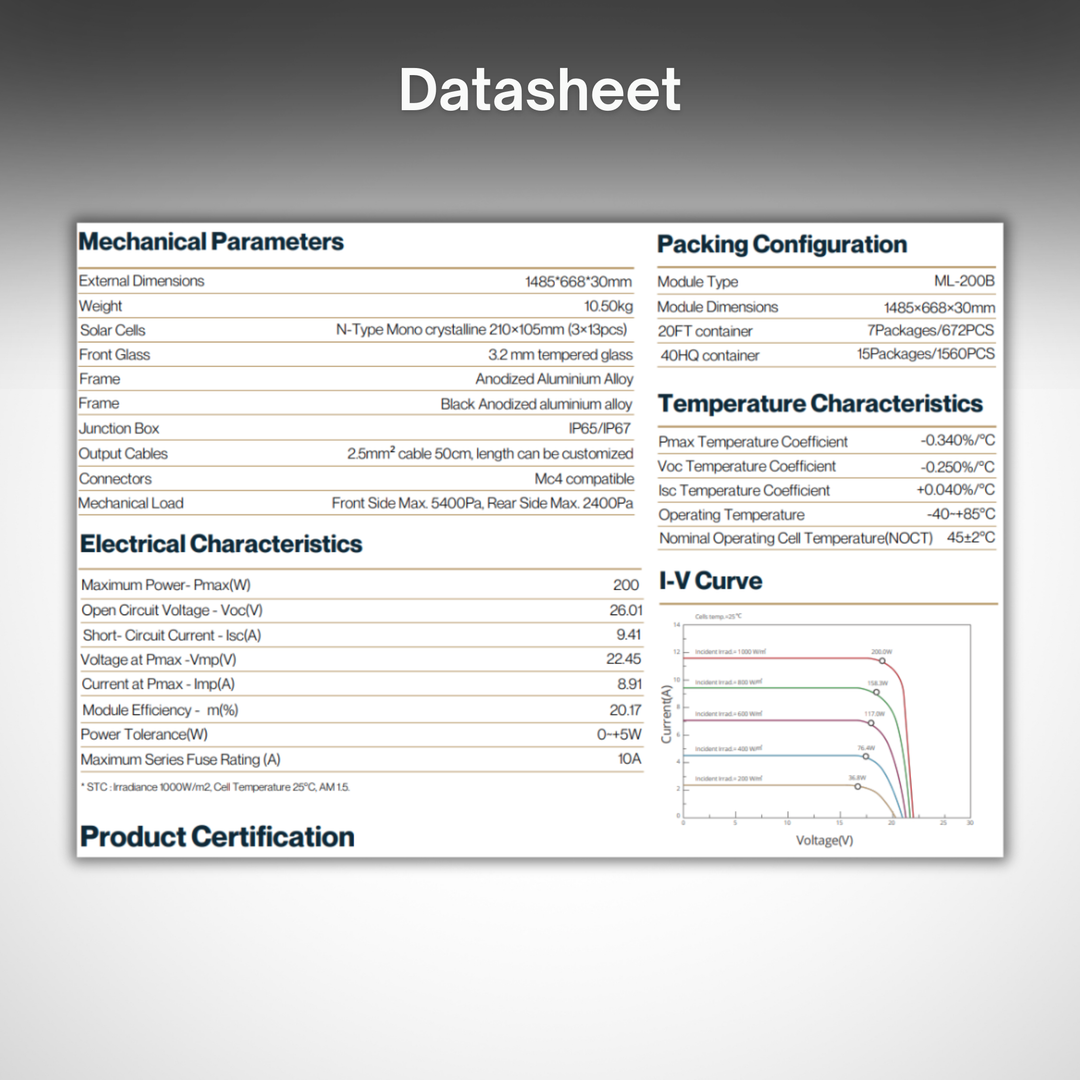Select the Temperature Characteristics heading
The width and height of the screenshot is (1080, 1080).
pyautogui.click(x=820, y=404)
